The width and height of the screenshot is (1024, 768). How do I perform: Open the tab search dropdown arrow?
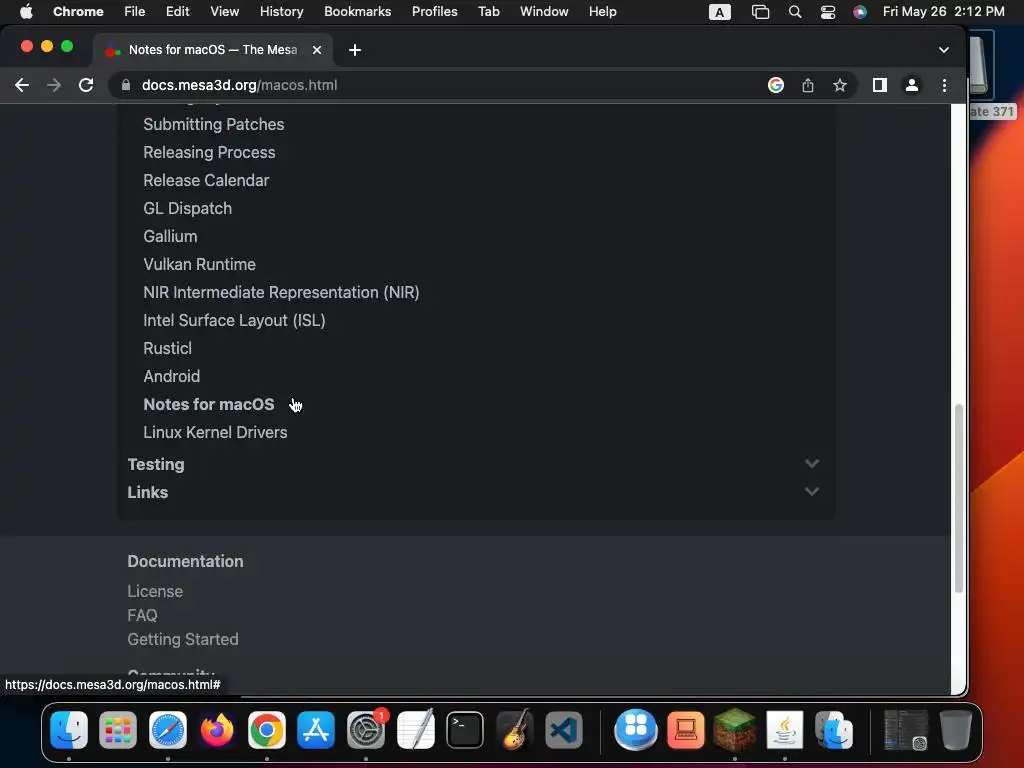(944, 50)
